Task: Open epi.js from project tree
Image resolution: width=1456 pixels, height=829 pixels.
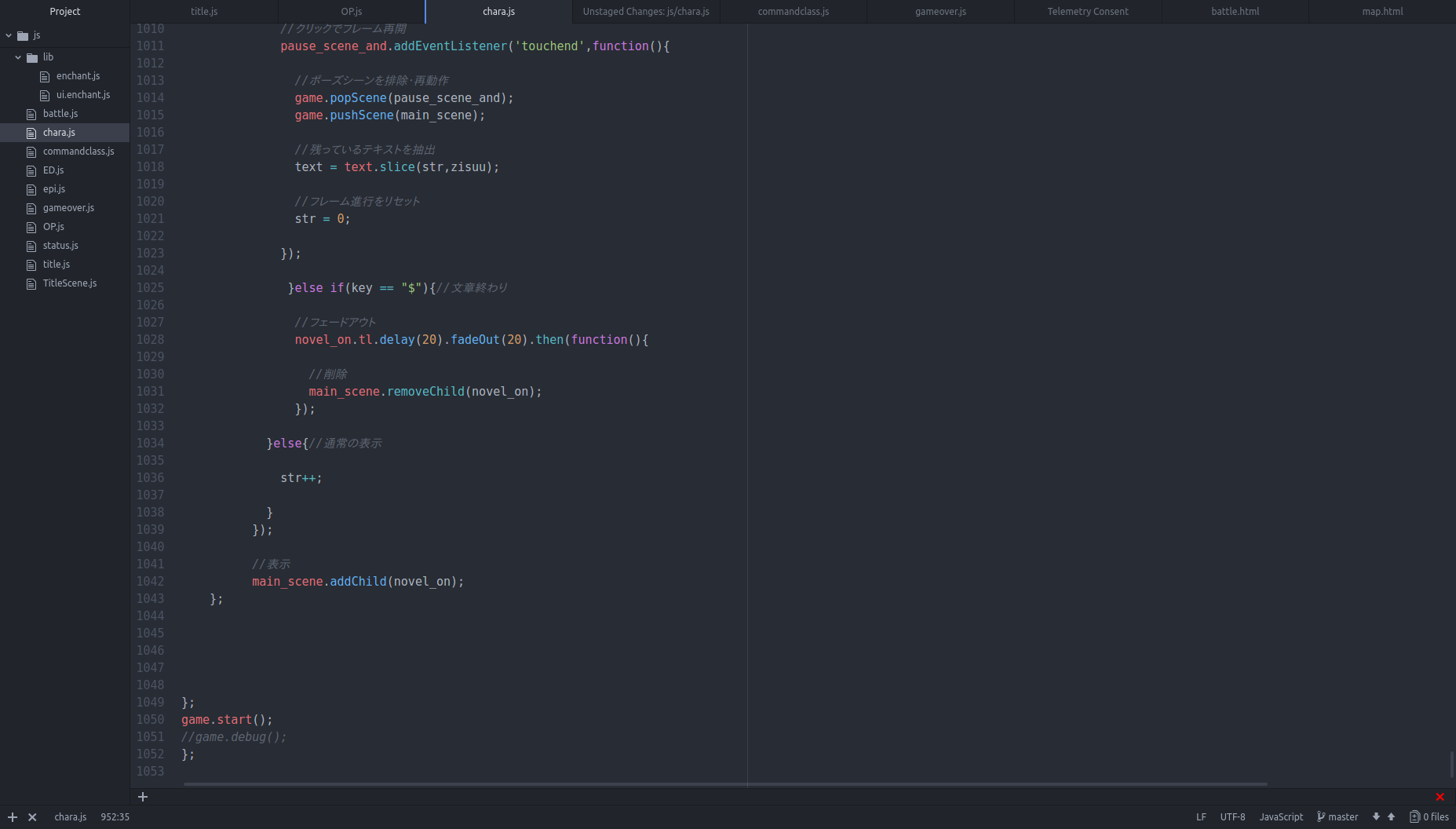Action: point(54,189)
